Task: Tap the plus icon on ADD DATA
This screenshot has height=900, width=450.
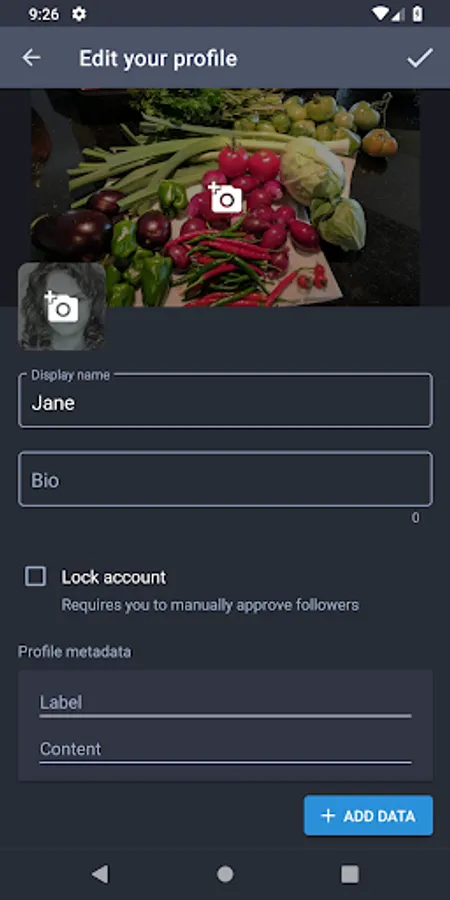Action: (328, 816)
